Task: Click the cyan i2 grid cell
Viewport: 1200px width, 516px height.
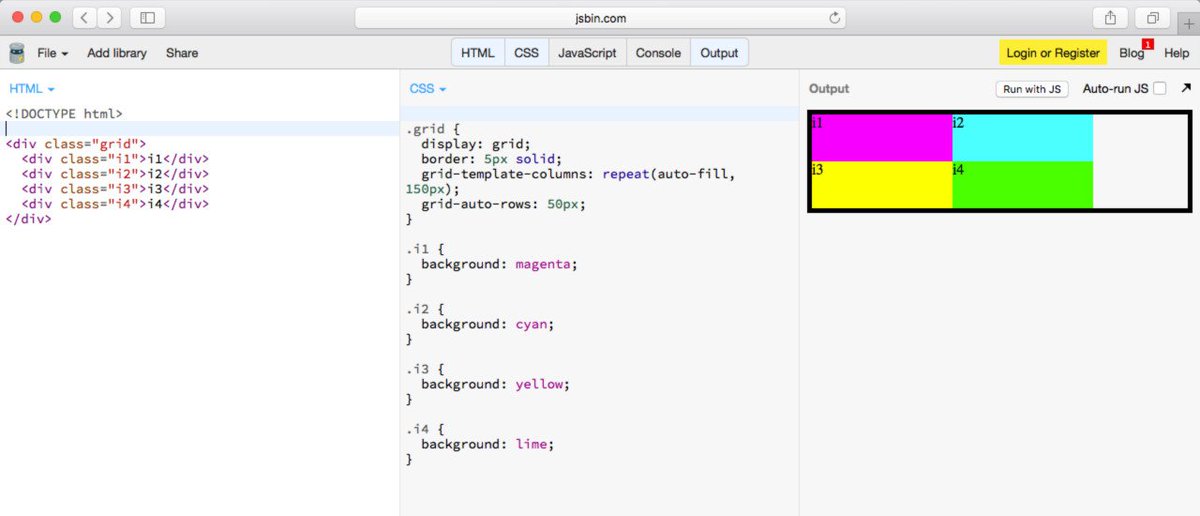Action: point(1022,138)
